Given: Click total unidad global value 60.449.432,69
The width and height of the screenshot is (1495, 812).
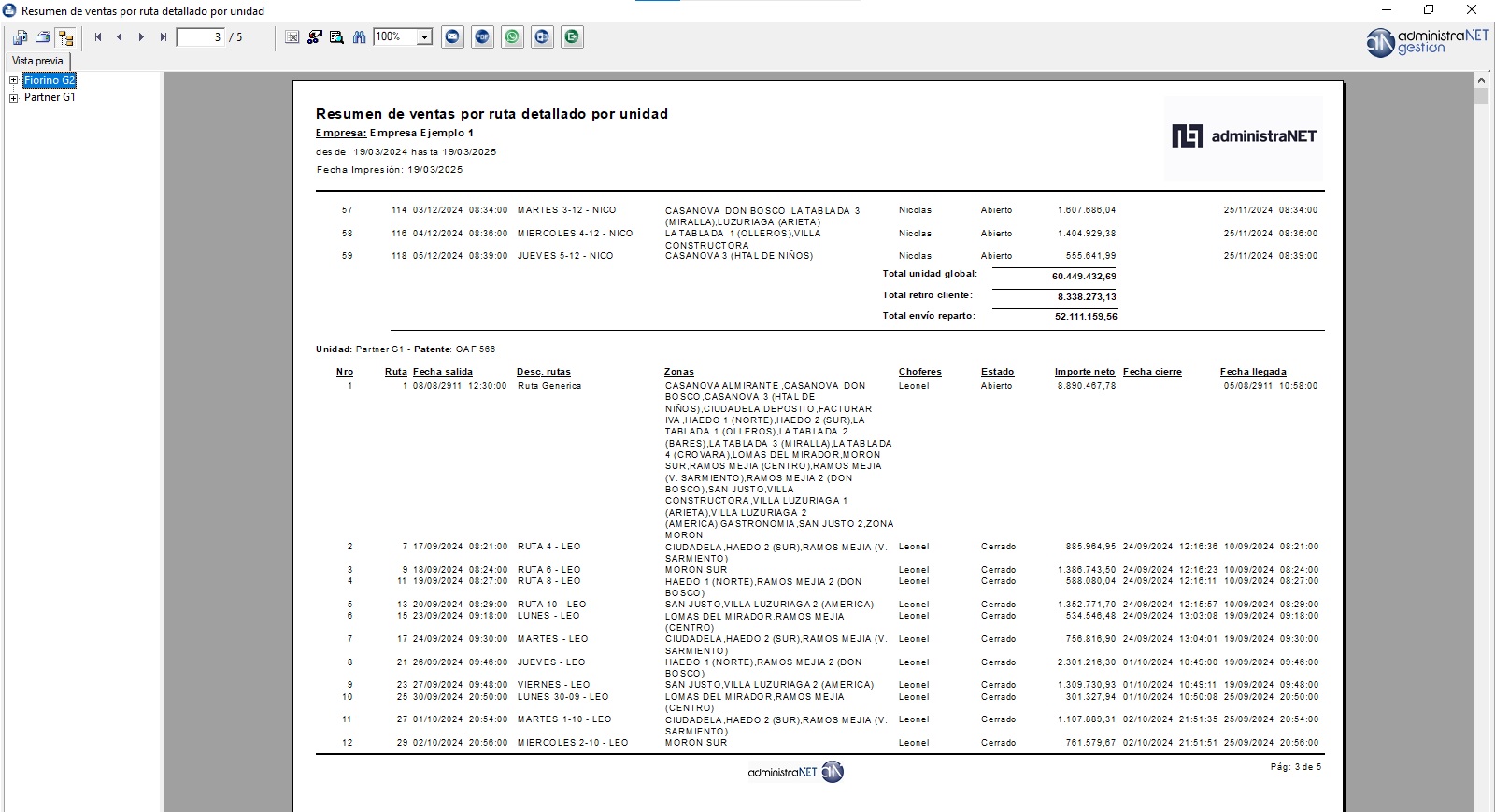Looking at the screenshot, I should (x=1084, y=277).
